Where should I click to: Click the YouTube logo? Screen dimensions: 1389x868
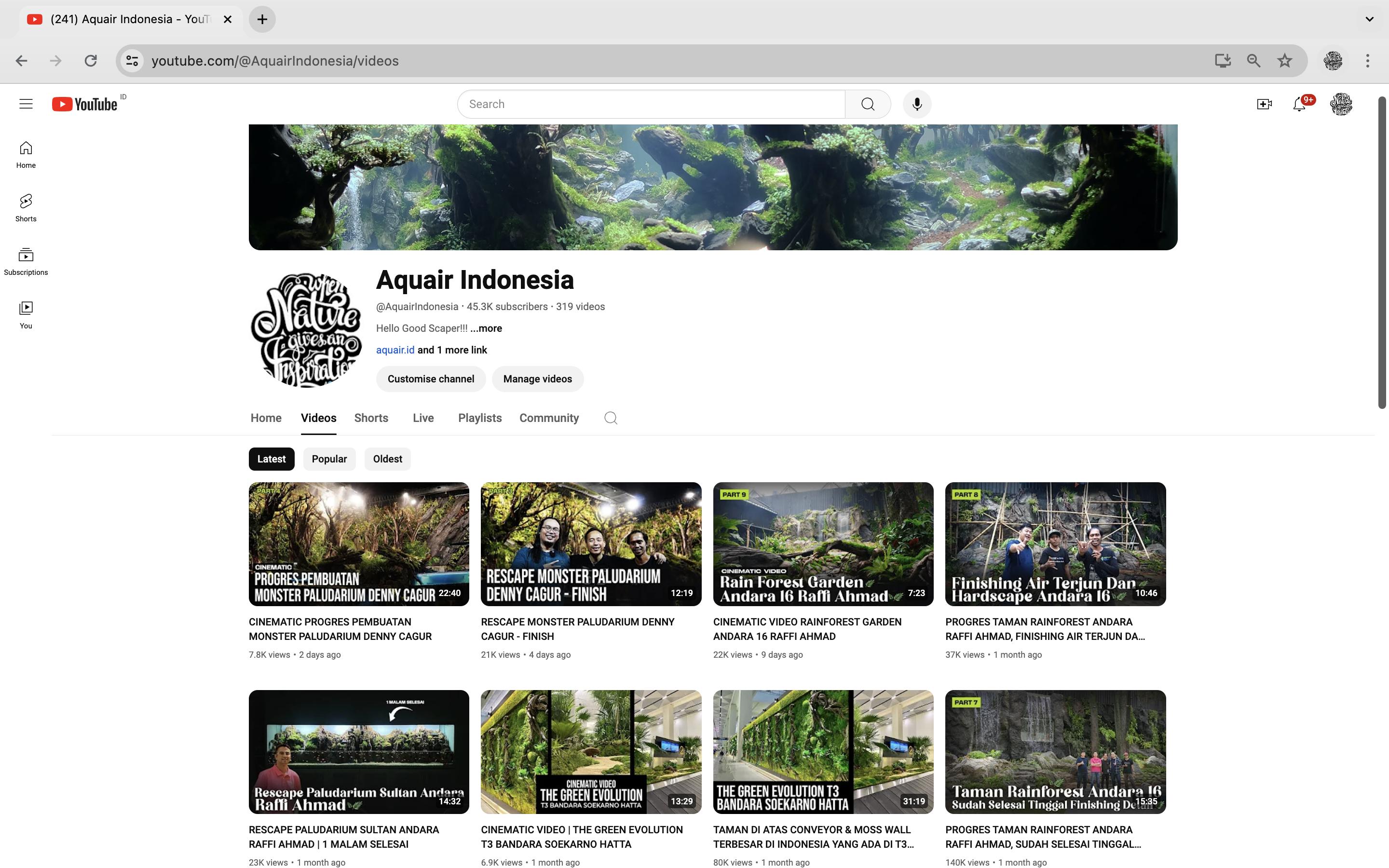(x=85, y=104)
